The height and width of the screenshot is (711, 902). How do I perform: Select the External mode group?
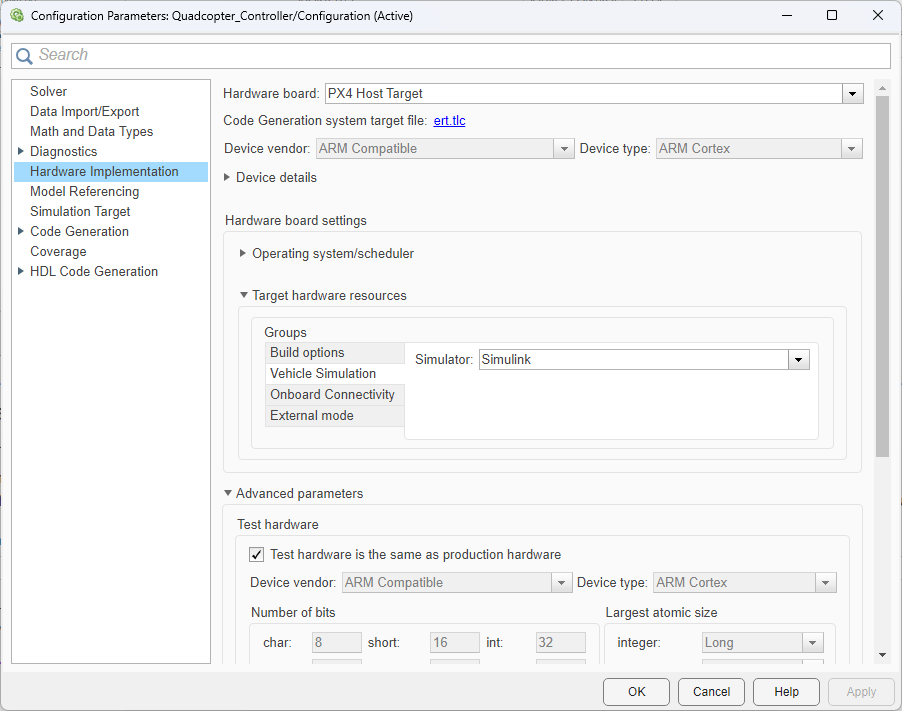point(313,415)
